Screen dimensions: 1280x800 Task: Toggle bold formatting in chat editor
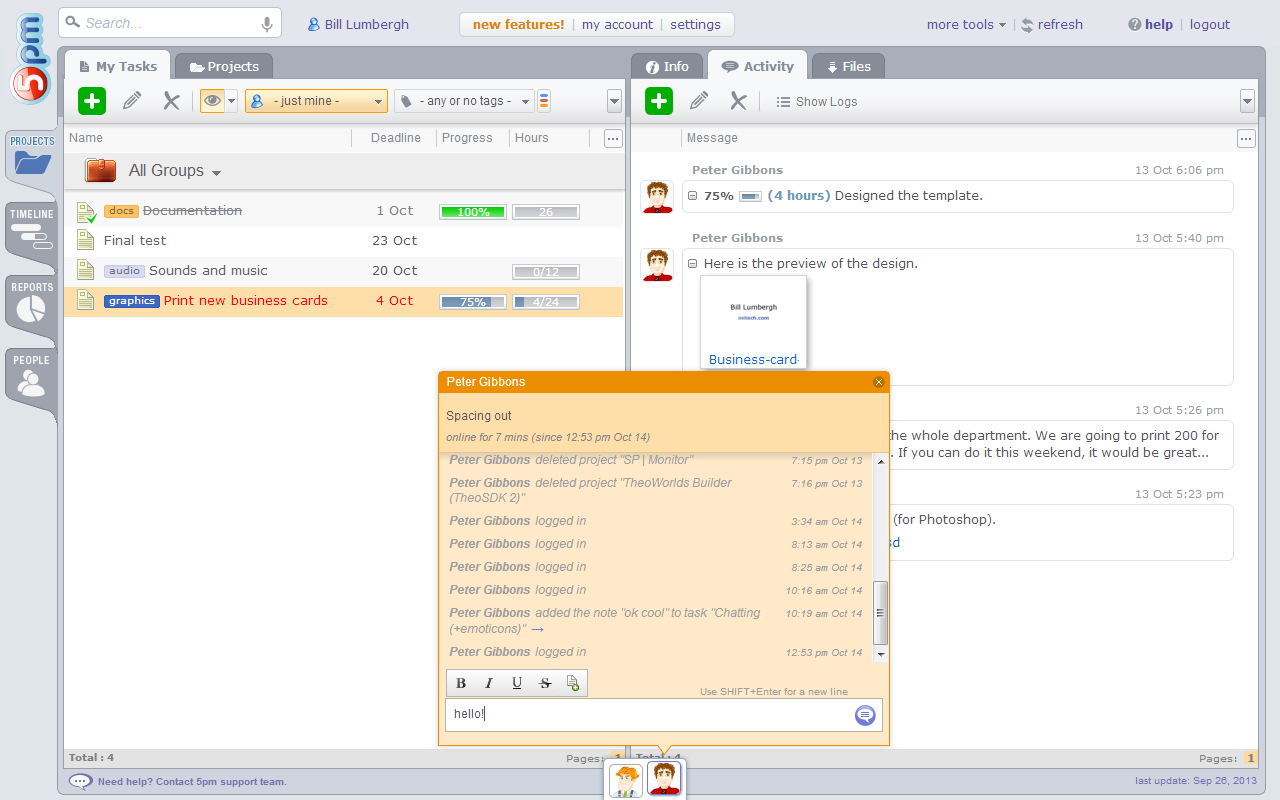[461, 683]
